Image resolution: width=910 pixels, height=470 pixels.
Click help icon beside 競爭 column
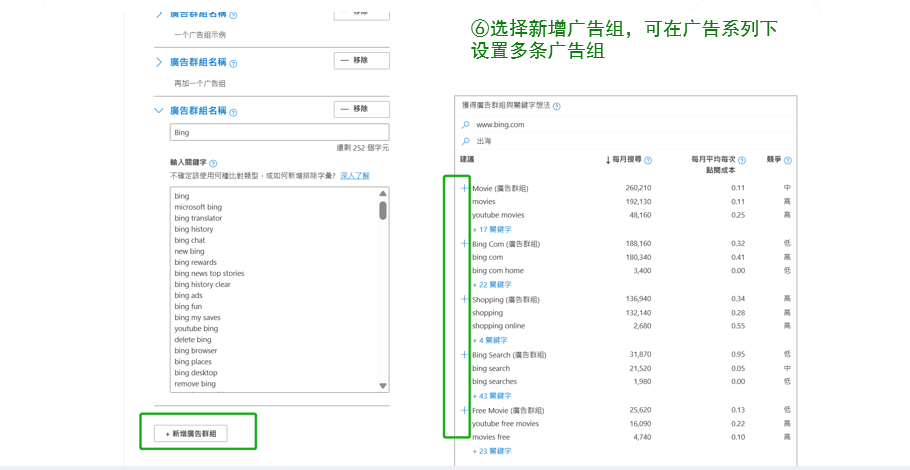point(788,160)
